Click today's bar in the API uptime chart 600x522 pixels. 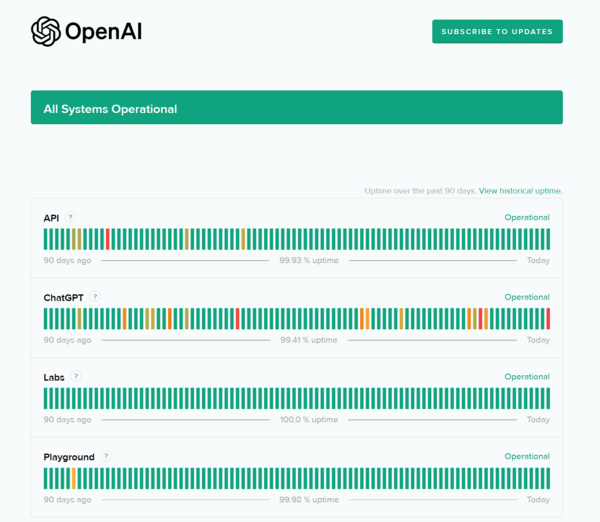point(548,239)
